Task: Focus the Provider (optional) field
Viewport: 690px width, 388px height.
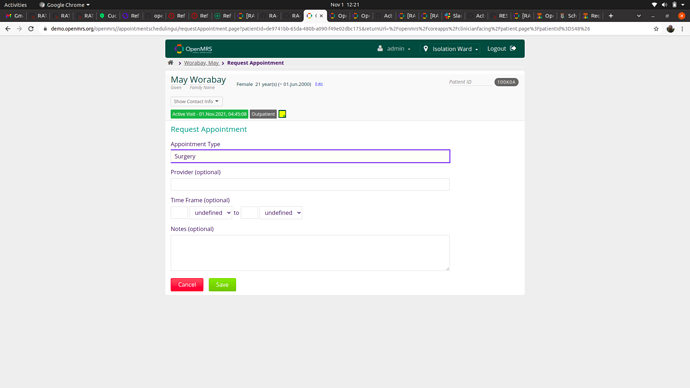Action: 310,184
